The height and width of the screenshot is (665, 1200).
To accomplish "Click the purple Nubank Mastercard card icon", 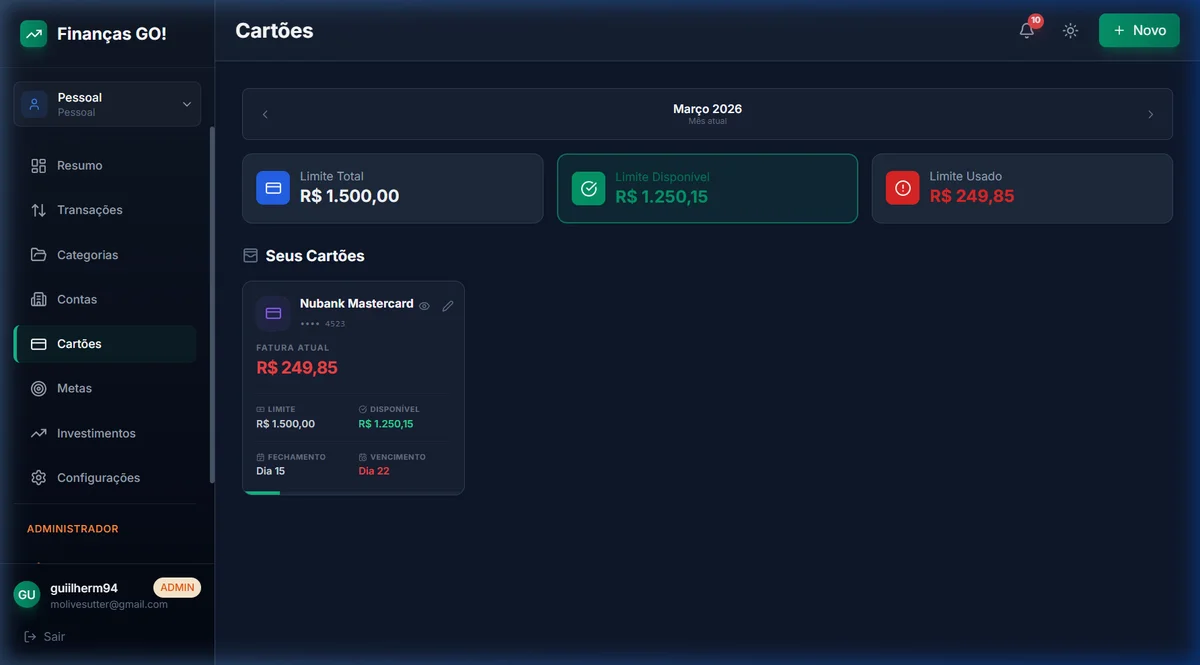I will [273, 313].
